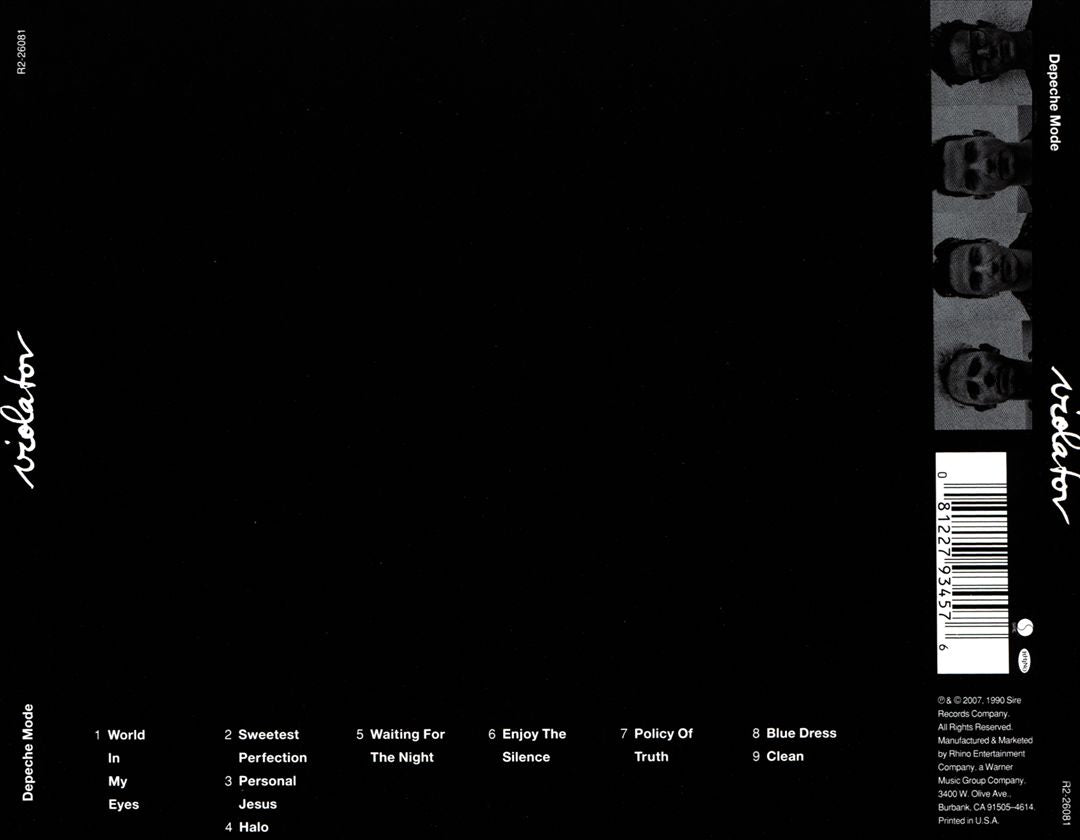
Task: Select track 4 title 'Halo'
Action: click(x=253, y=827)
